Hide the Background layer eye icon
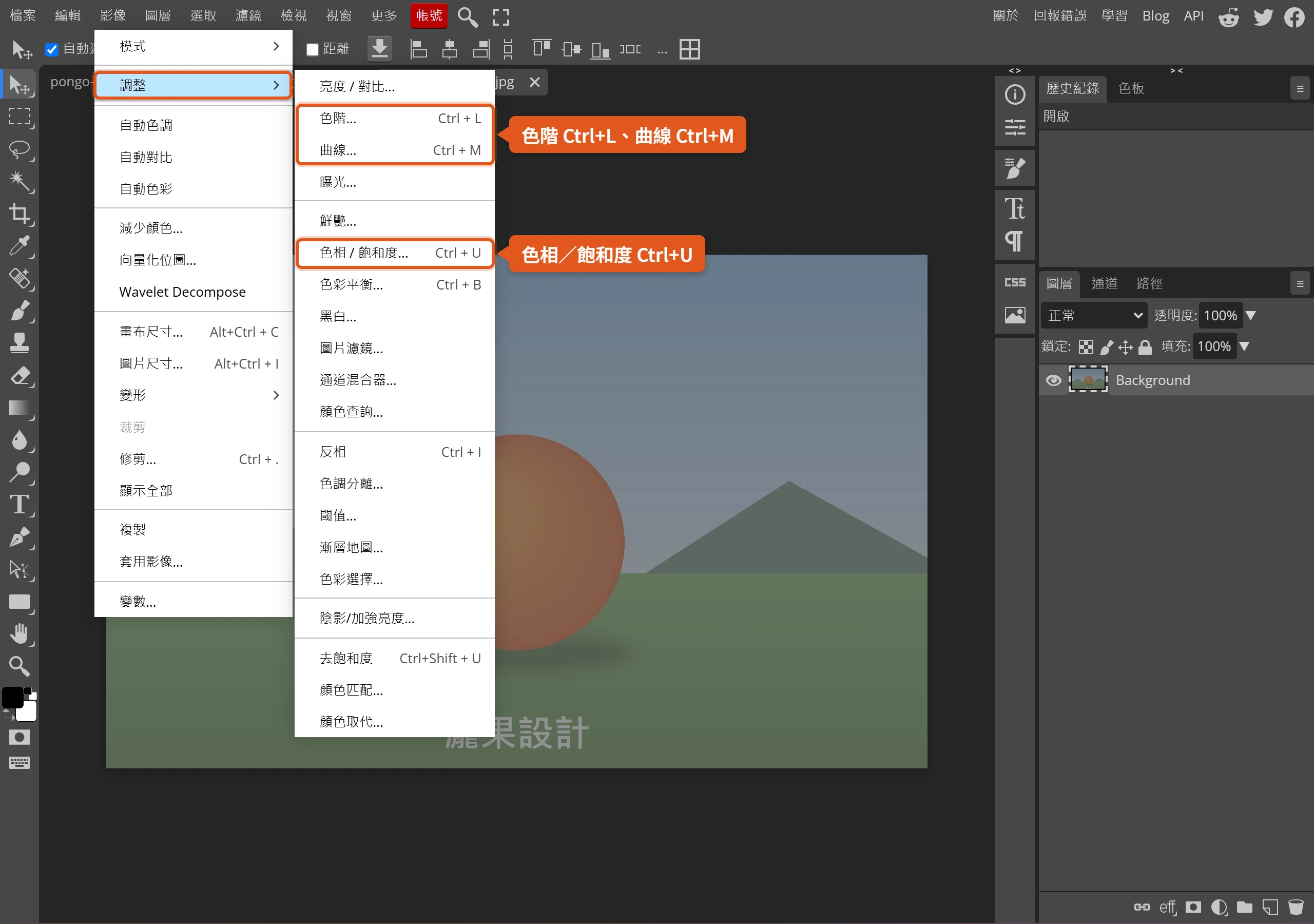Screen dimensions: 1314x924 pos(1053,380)
